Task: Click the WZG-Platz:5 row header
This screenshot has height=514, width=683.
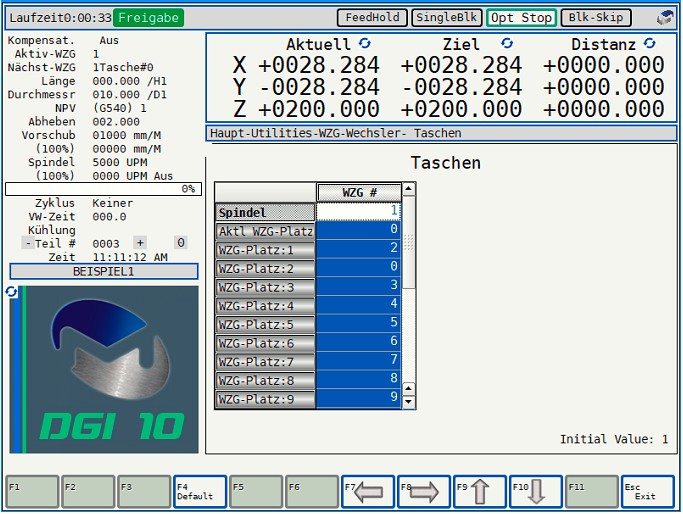Action: 265,325
